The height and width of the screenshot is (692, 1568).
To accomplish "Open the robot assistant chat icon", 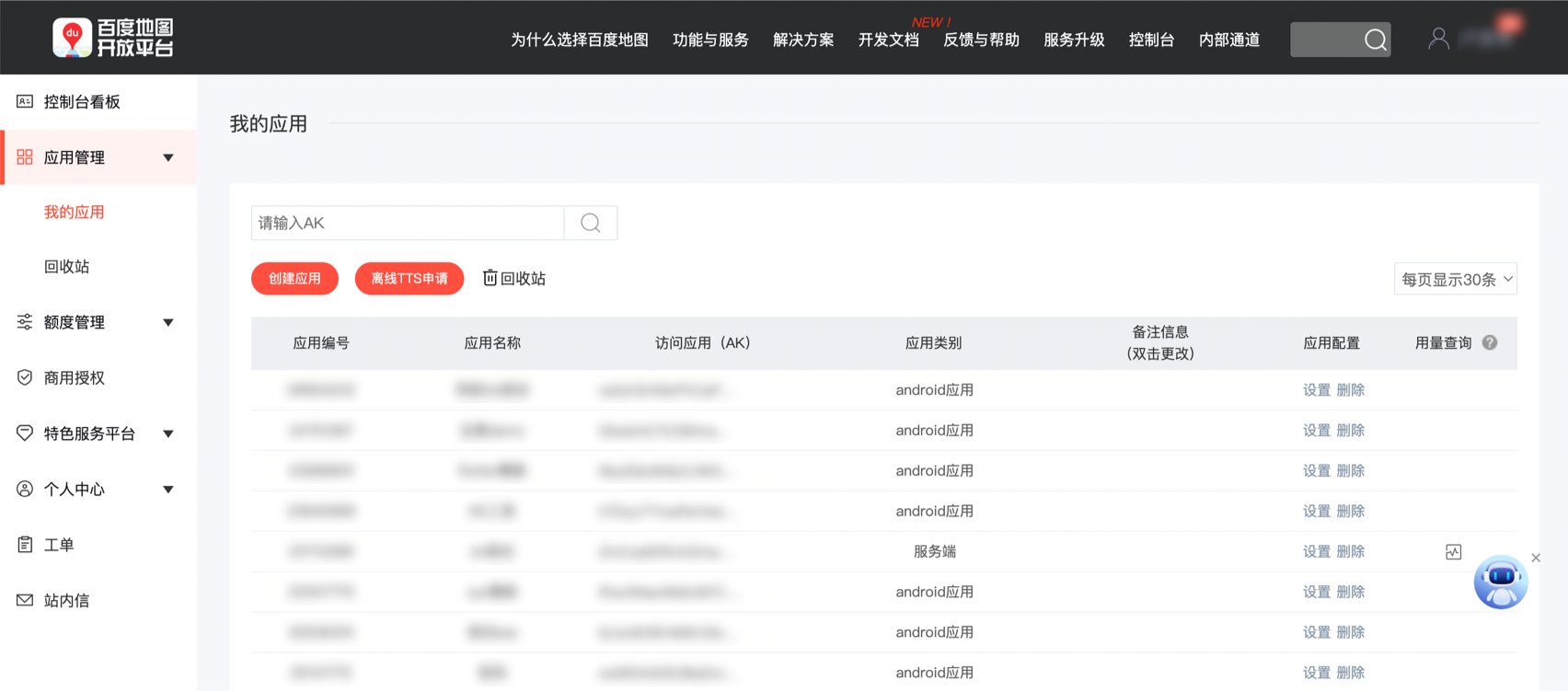I will [1500, 582].
